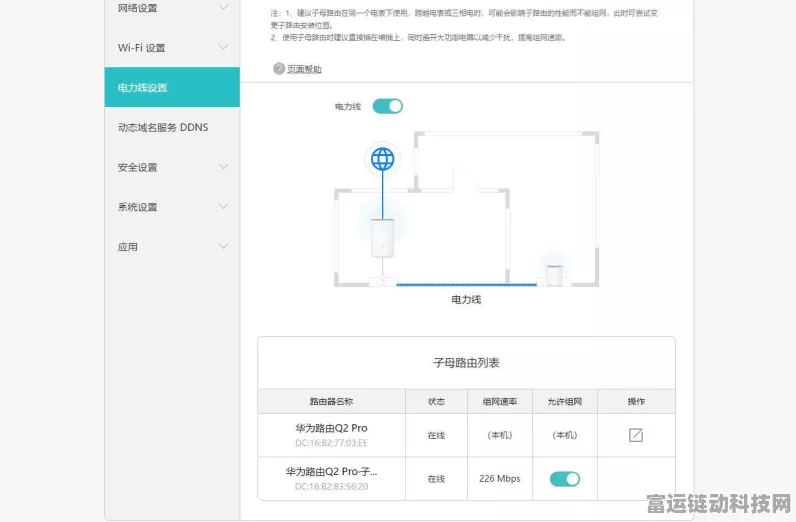The height and width of the screenshot is (522, 796).
Task: Click the 操作 column header
Action: 636,402
